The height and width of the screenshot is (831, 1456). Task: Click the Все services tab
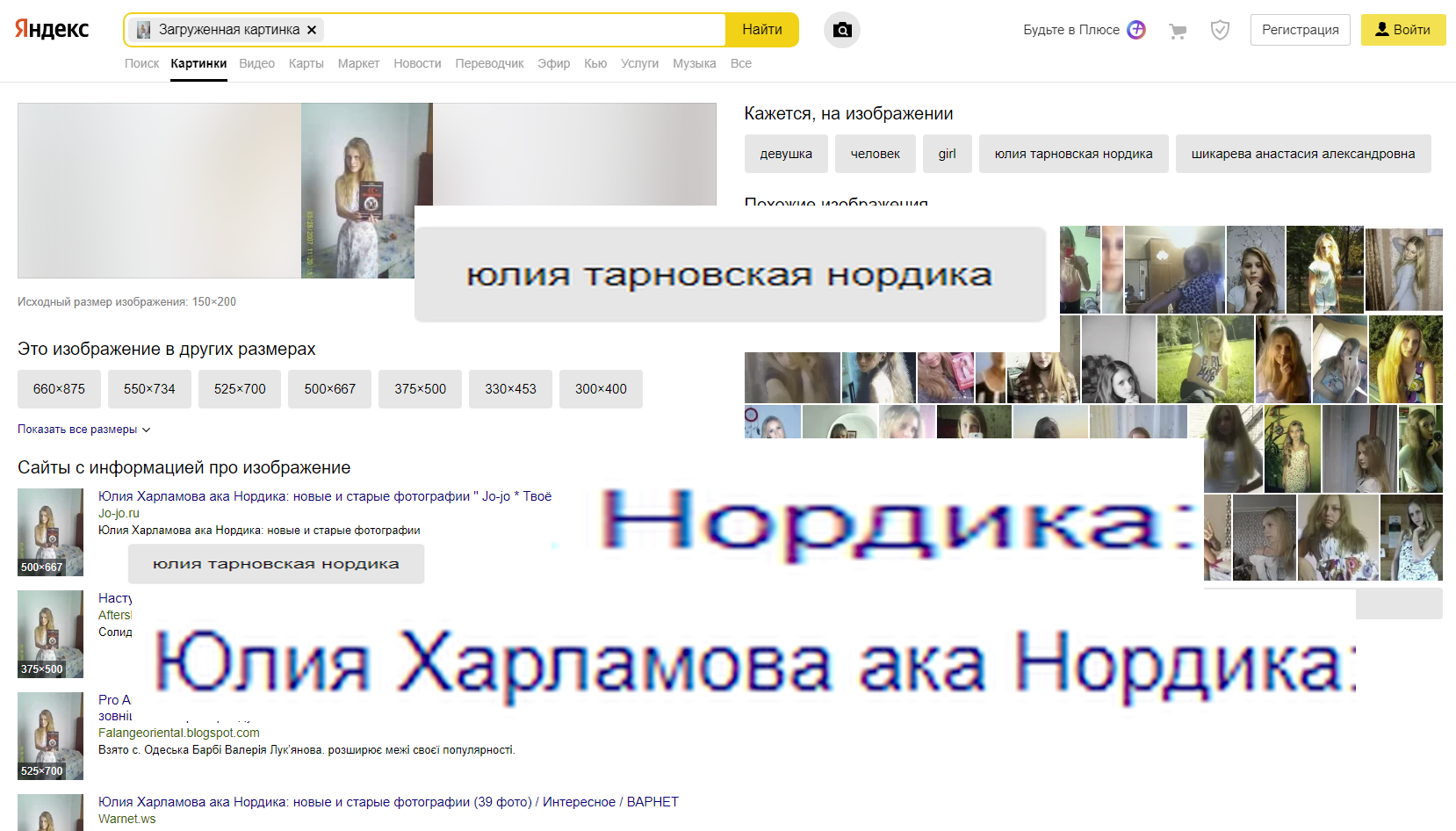(740, 63)
